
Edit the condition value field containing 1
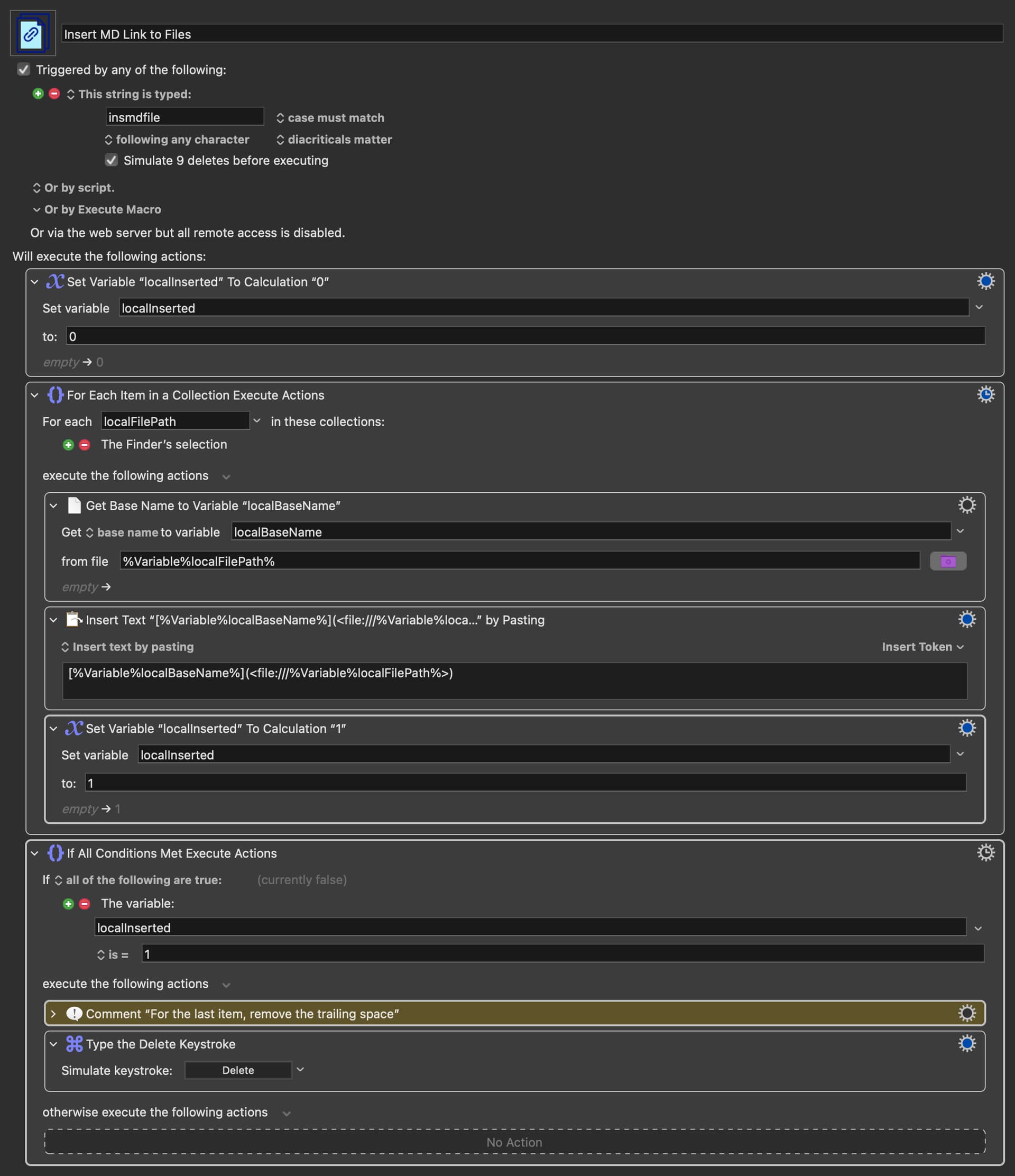coord(562,953)
